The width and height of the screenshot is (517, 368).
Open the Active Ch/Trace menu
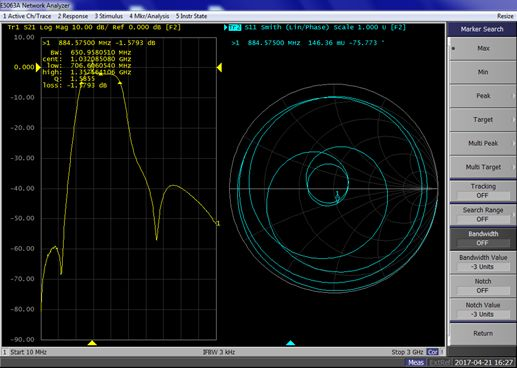(x=27, y=16)
